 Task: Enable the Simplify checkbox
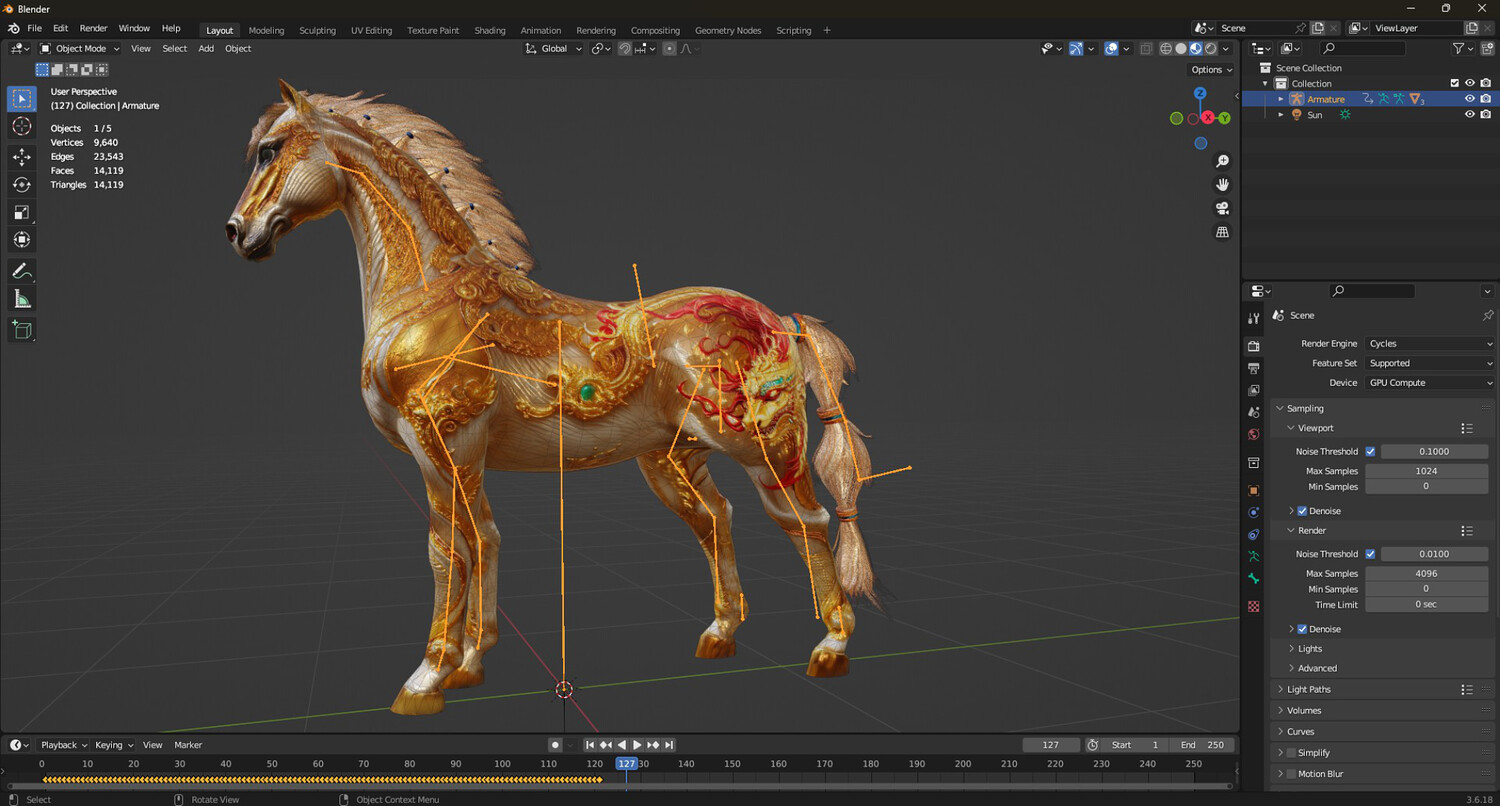tap(1291, 753)
